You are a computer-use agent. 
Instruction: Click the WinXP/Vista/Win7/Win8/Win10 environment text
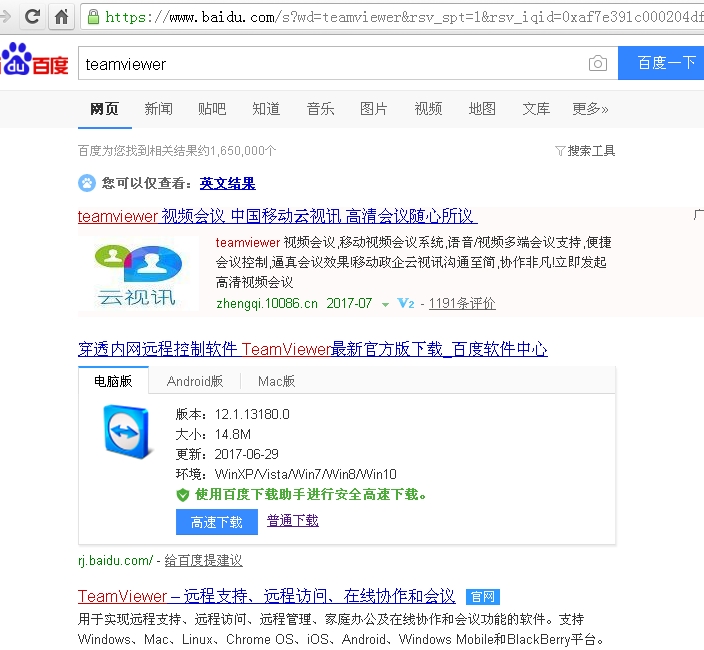click(x=306, y=474)
